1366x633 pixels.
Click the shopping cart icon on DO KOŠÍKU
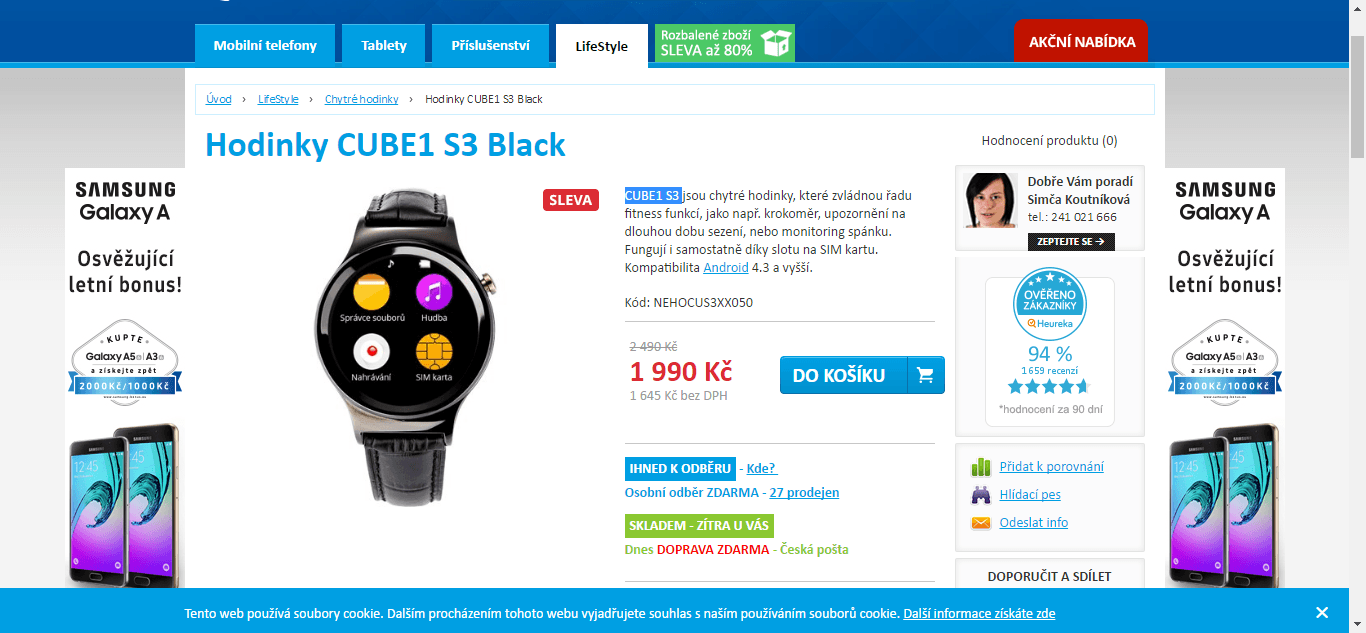pos(925,376)
